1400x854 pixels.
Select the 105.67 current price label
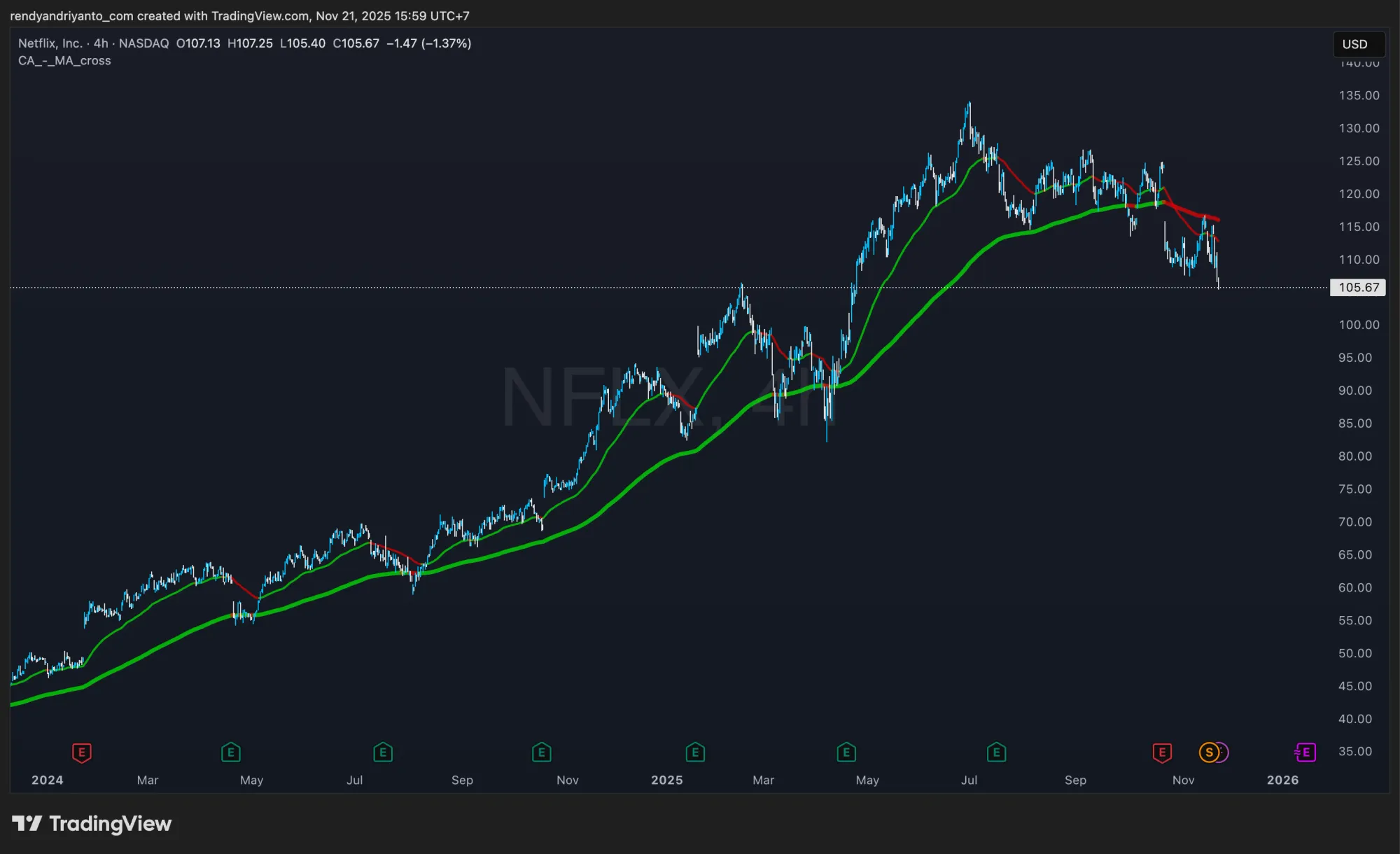1358,288
